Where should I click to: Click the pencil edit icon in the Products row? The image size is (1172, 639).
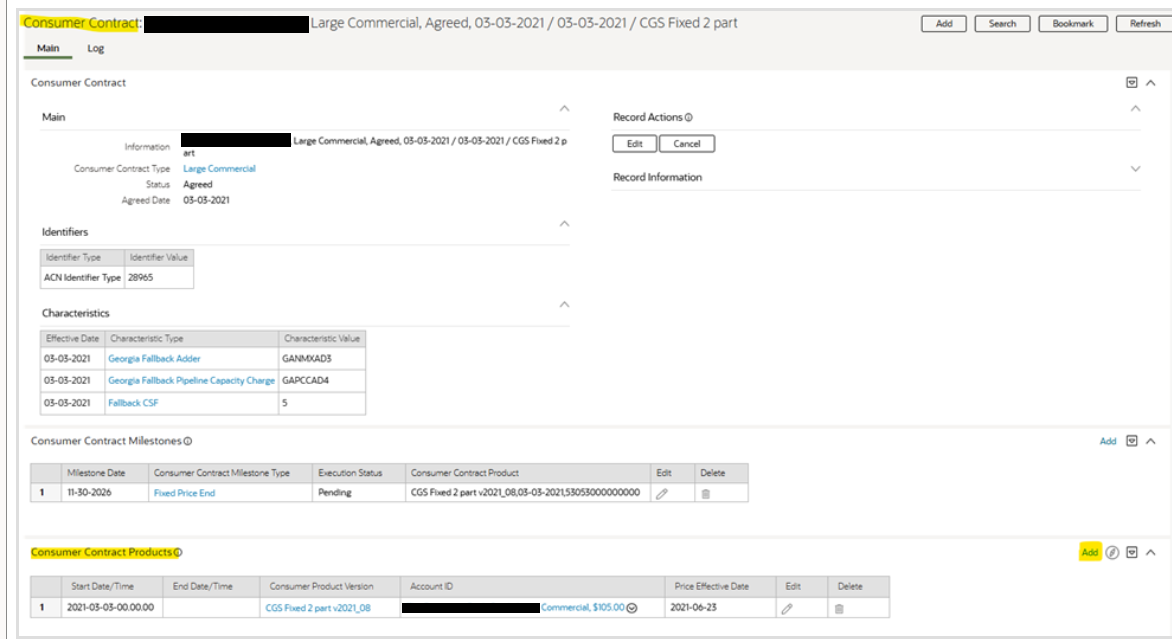pos(787,608)
